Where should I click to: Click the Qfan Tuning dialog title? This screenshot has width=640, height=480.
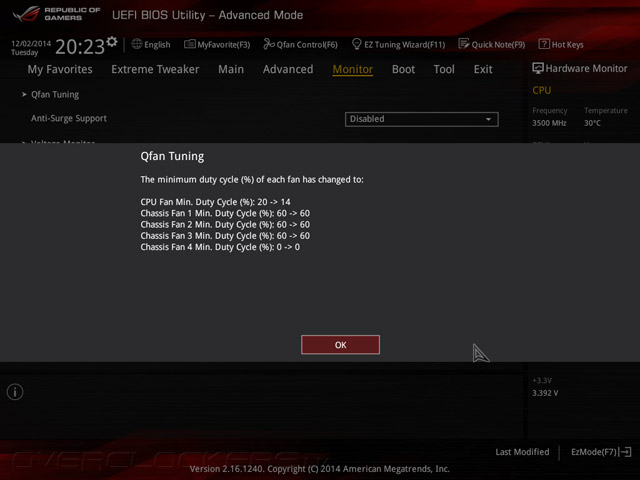pos(172,156)
